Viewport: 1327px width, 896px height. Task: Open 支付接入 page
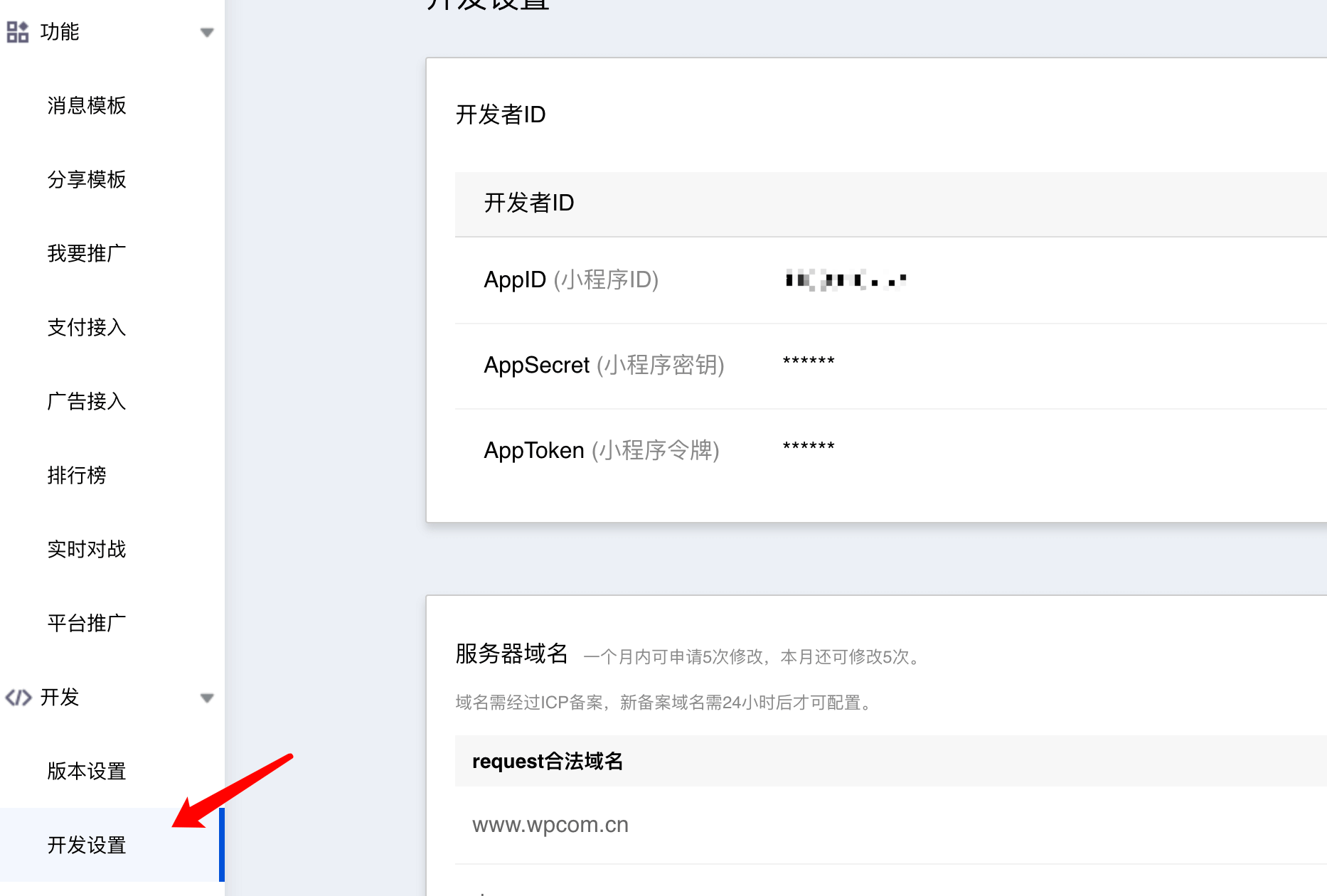[x=87, y=327]
